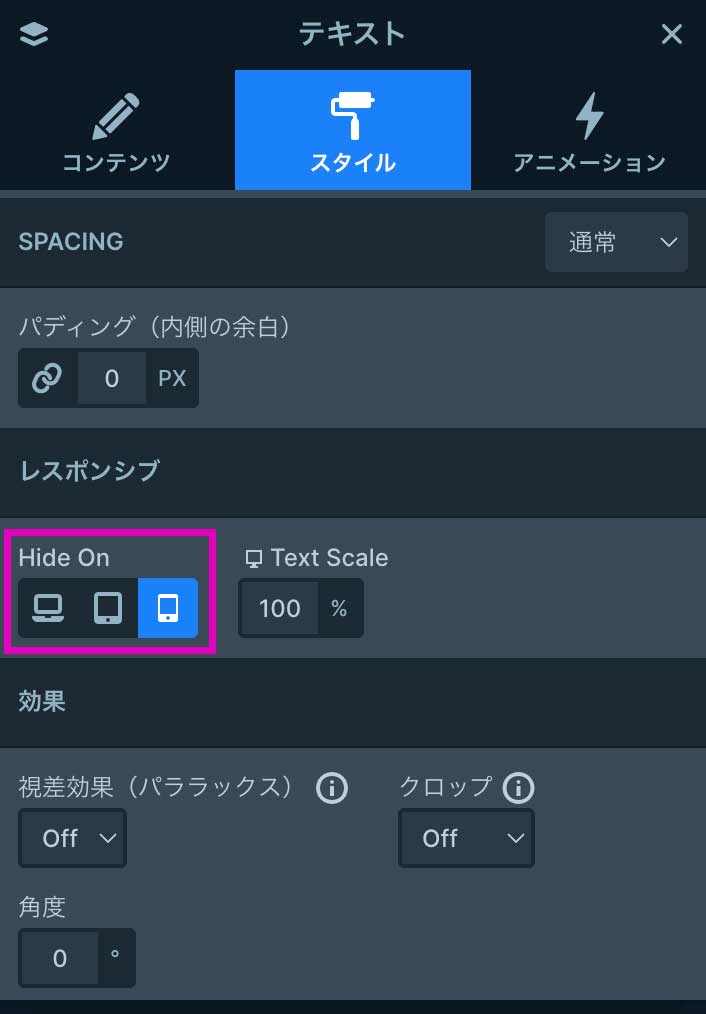Close the テキスト panel
This screenshot has height=1014, width=706.
pos(672,34)
